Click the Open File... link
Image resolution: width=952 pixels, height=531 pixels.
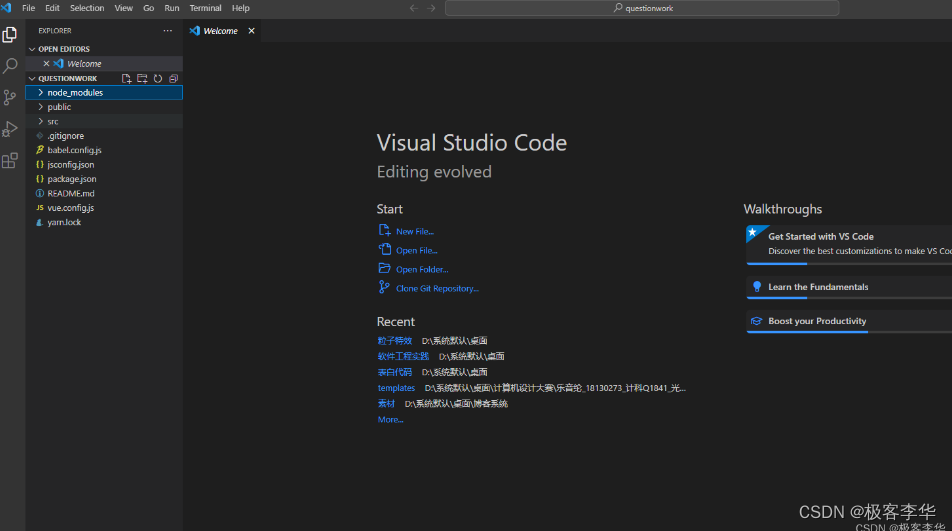click(416, 250)
